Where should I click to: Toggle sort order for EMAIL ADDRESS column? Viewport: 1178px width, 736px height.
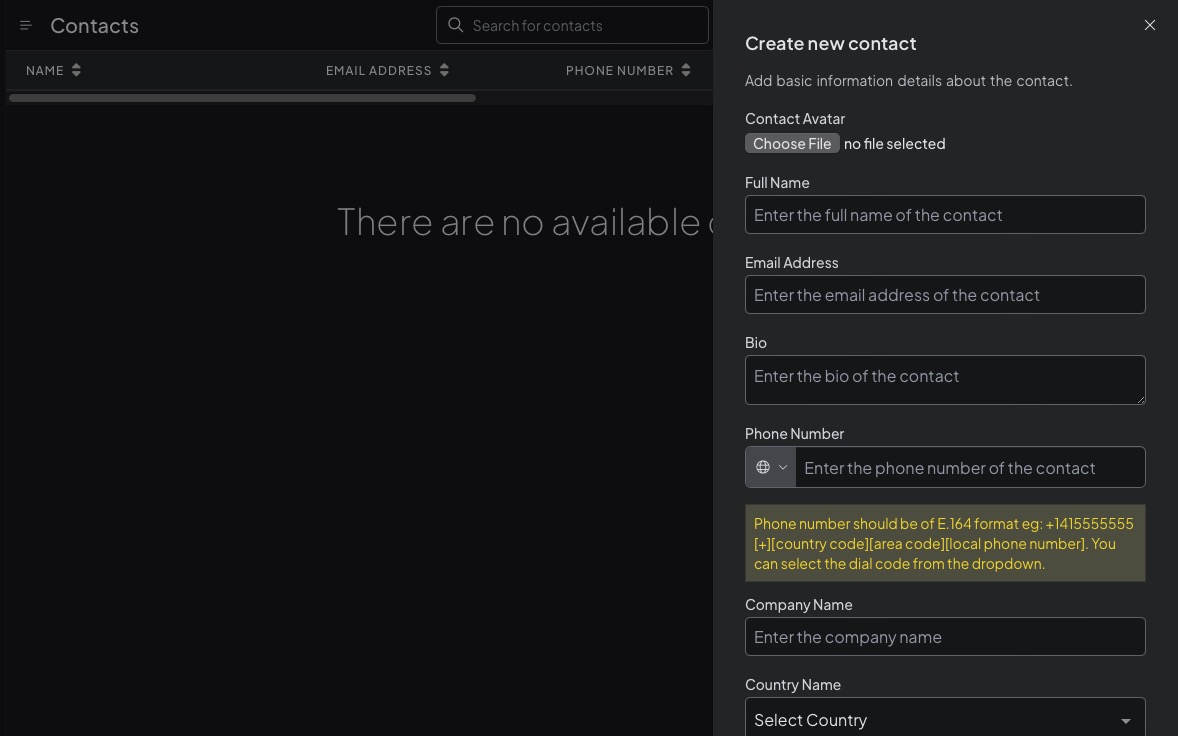[x=445, y=70]
